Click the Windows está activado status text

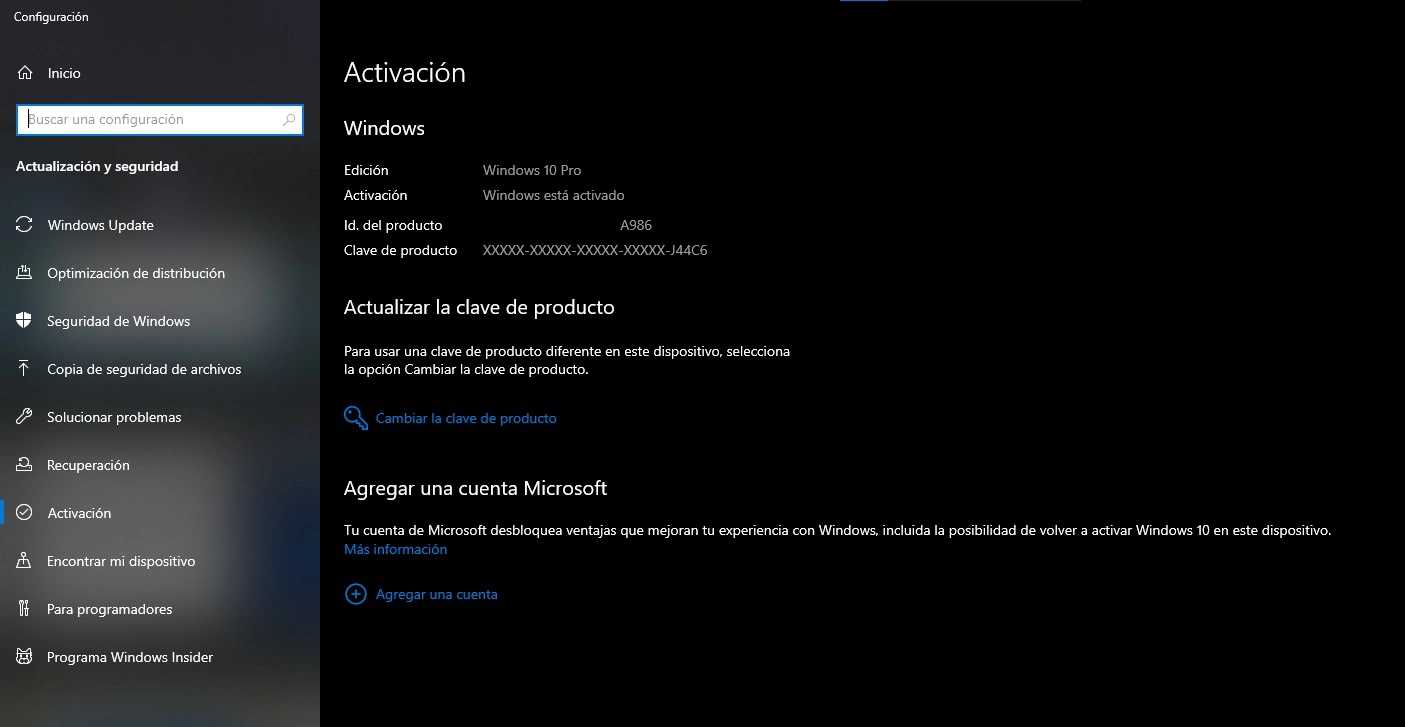pos(553,195)
